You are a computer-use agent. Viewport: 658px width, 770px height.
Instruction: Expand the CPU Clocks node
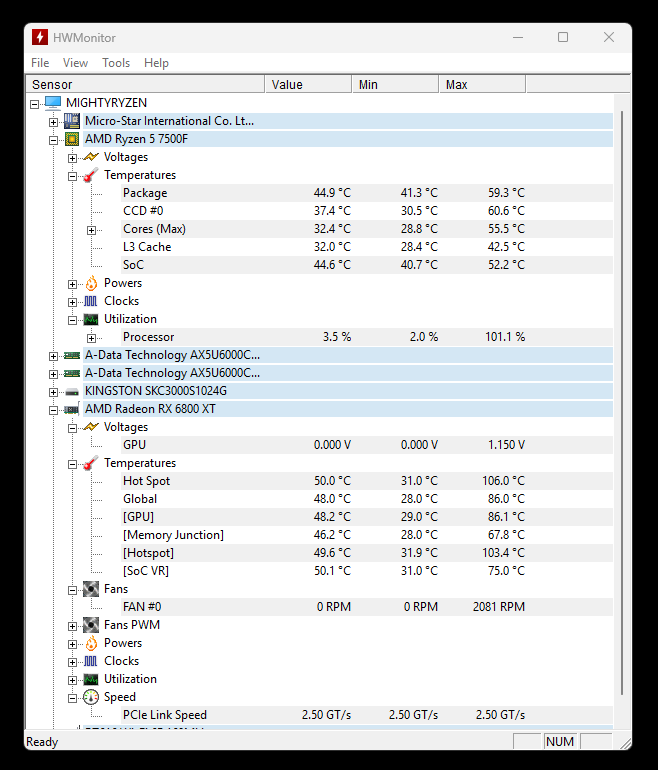pos(73,302)
